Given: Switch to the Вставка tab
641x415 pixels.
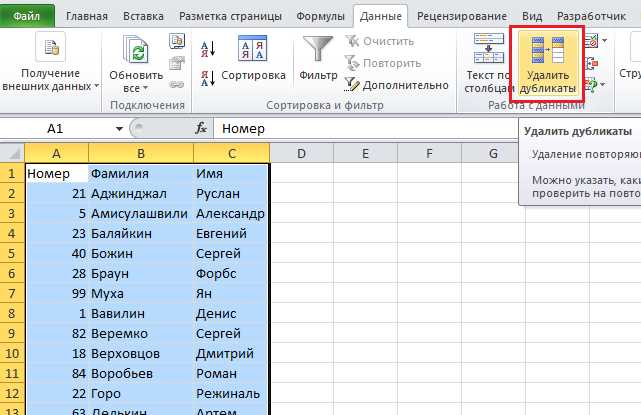Looking at the screenshot, I should (143, 16).
